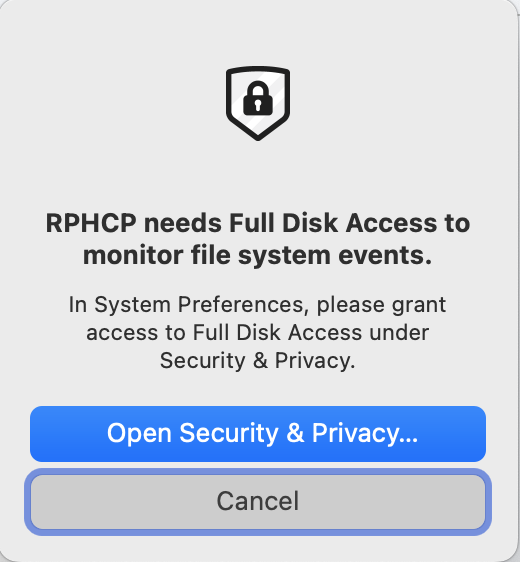Click the word 'Open' on blue button
Screen dimensions: 520x562
(139, 434)
